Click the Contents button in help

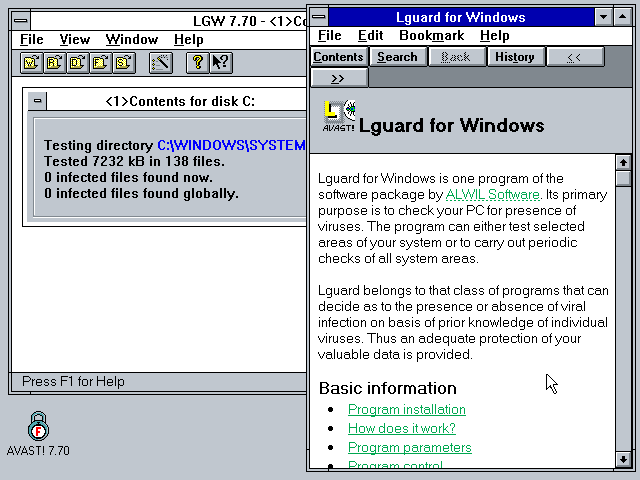(x=339, y=57)
